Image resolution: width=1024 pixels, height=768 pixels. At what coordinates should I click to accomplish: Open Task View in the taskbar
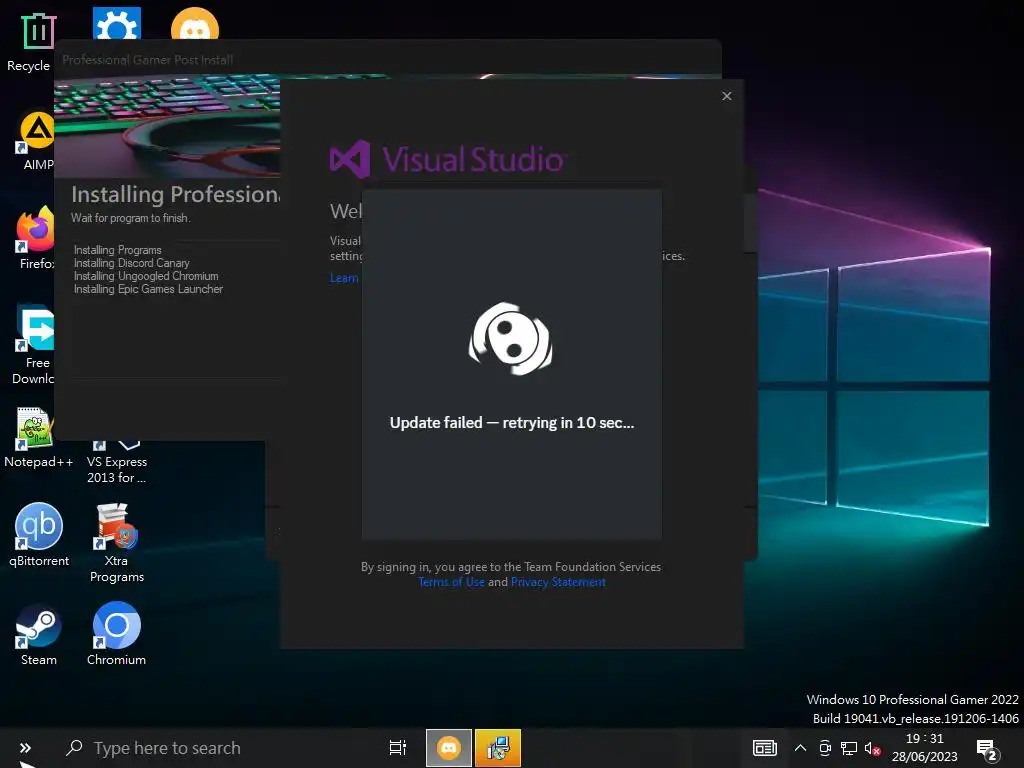point(398,748)
